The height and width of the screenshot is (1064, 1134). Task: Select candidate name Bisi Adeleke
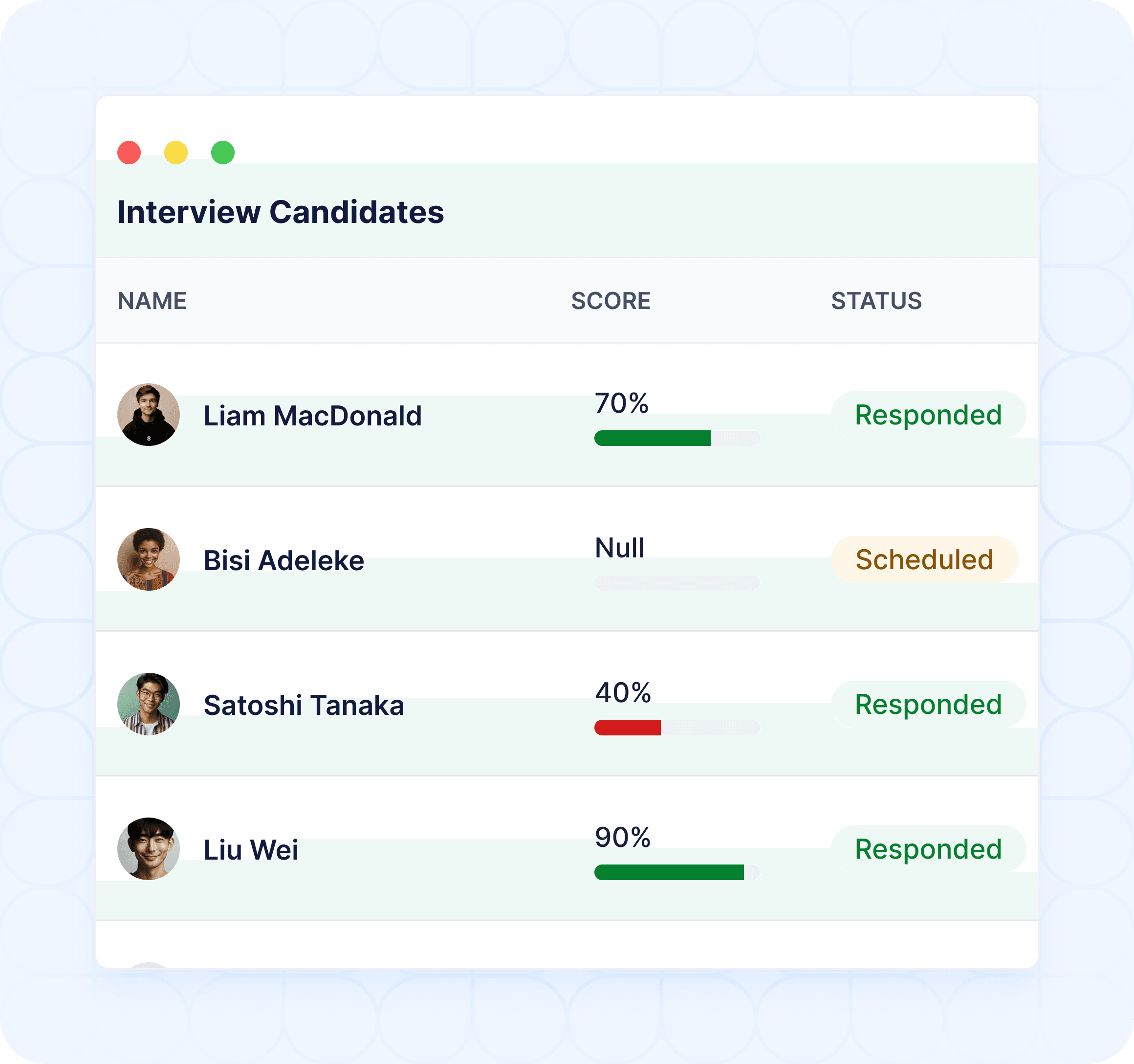283,560
